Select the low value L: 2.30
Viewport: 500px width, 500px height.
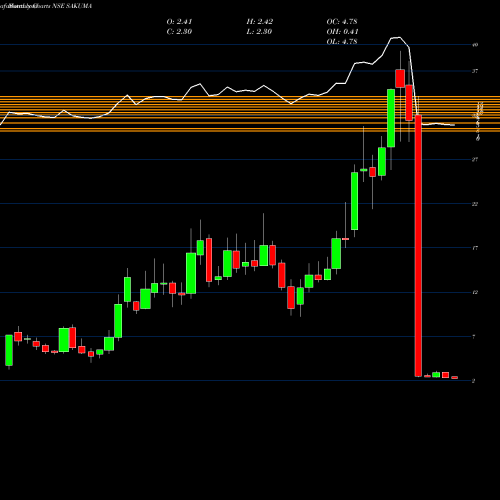tap(259, 32)
